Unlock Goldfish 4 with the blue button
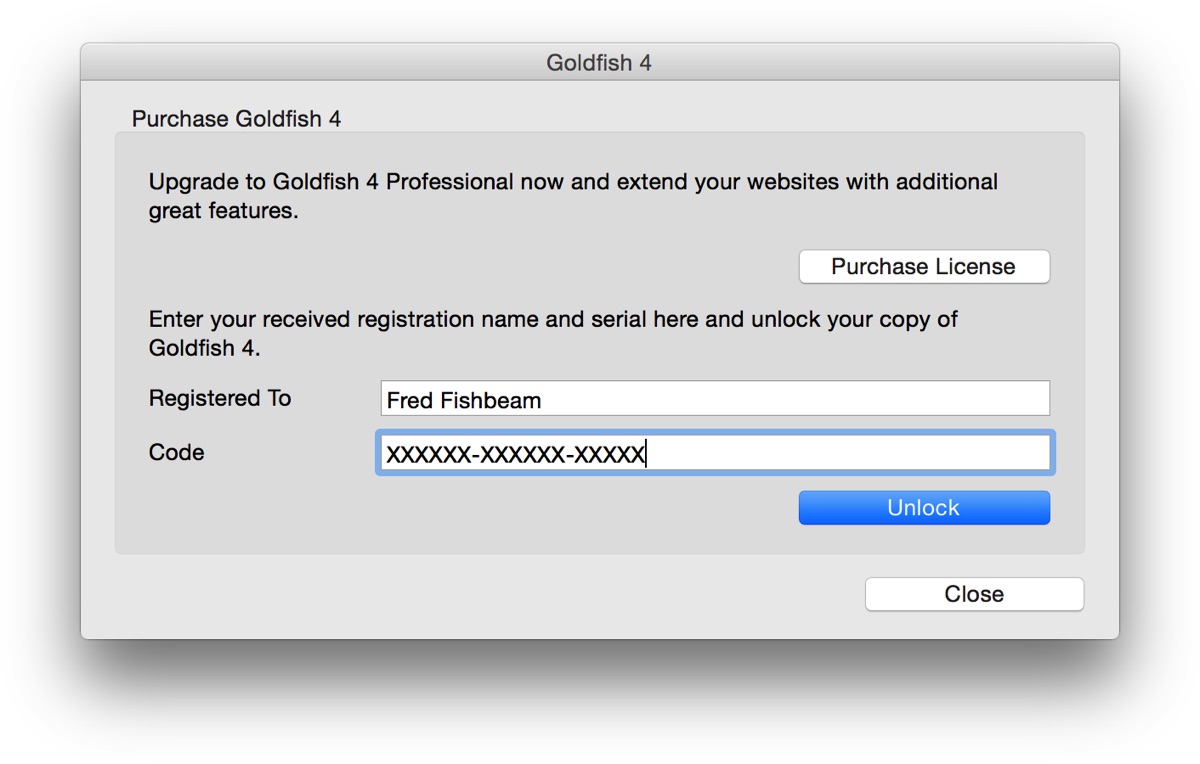The width and height of the screenshot is (1200, 764). [924, 508]
